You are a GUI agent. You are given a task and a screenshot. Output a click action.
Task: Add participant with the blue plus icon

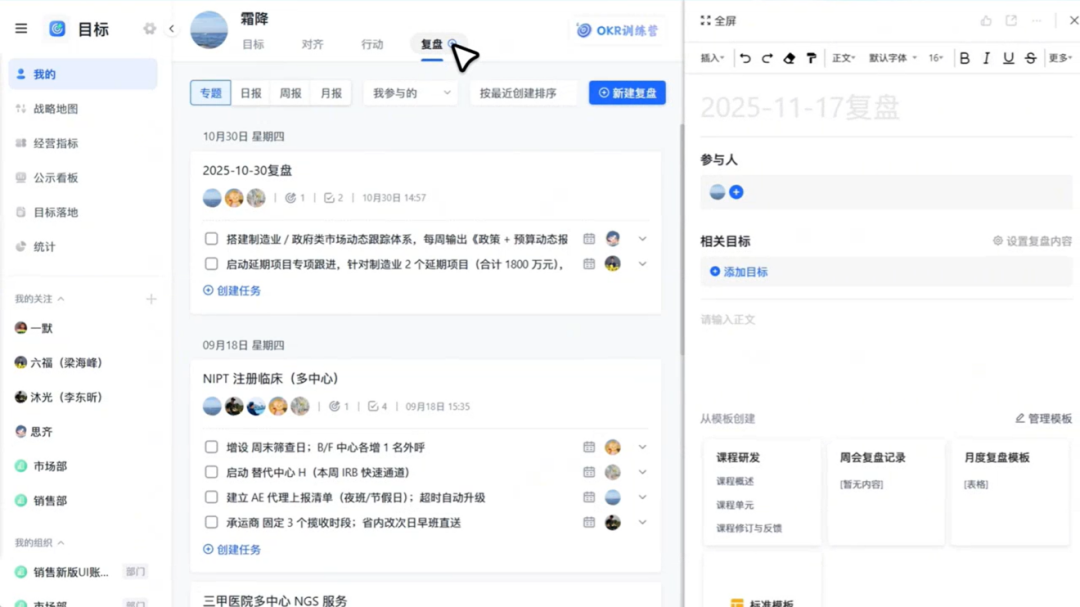[x=736, y=192]
